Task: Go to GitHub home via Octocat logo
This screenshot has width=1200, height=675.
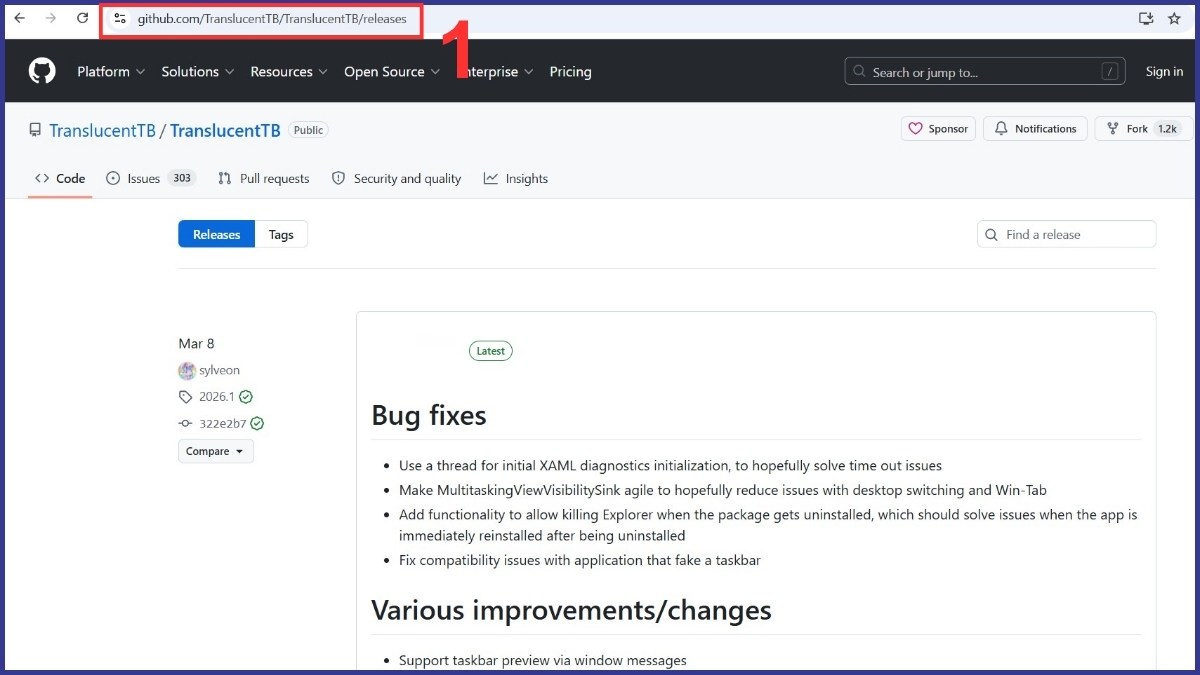Action: coord(42,71)
